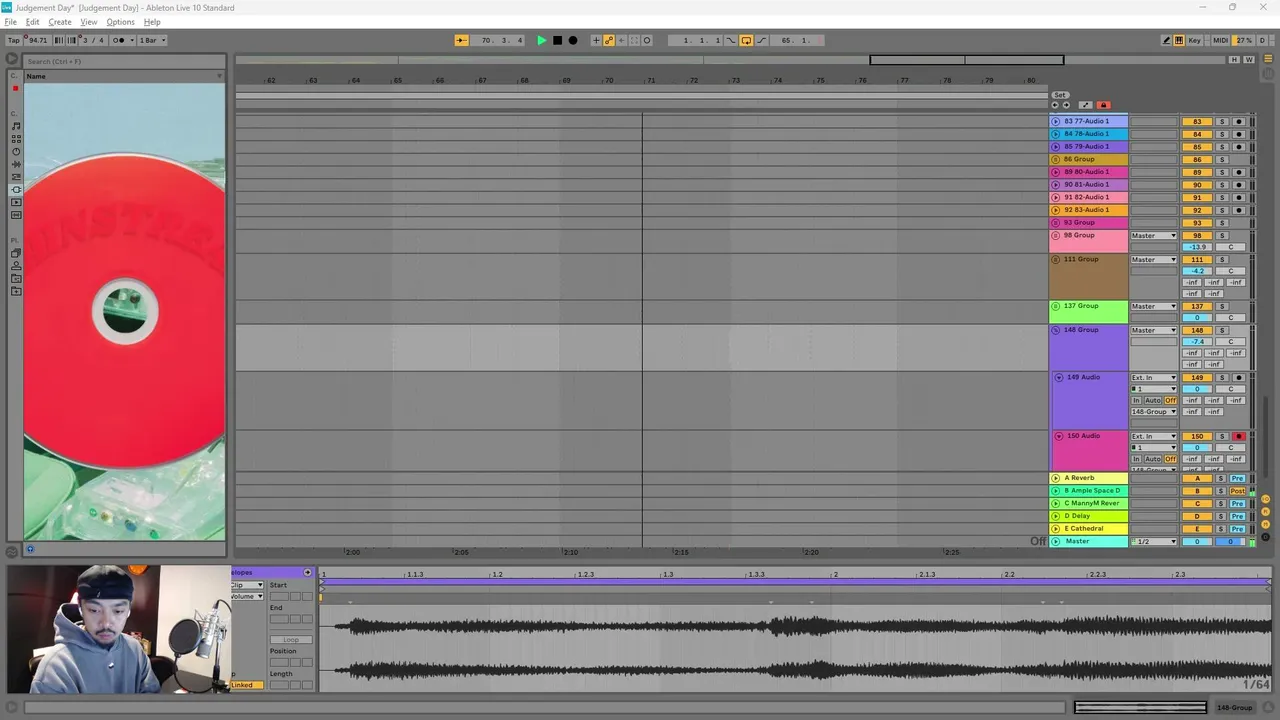The image size is (1280, 720).
Task: Lock the envelopes with red lock icon
Action: (1103, 105)
